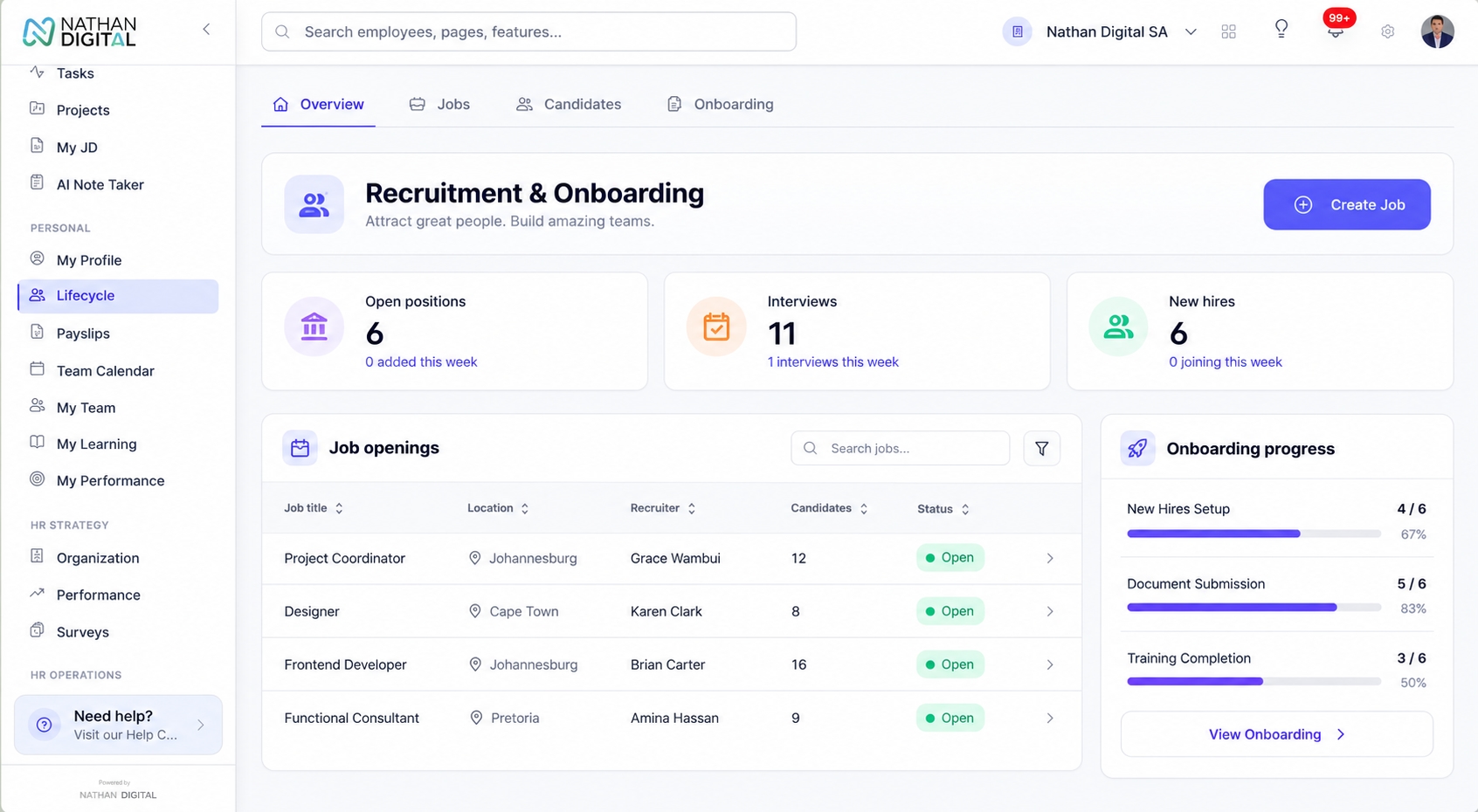This screenshot has height=812, width=1478.
Task: Click the View Onboarding button
Action: click(x=1276, y=734)
